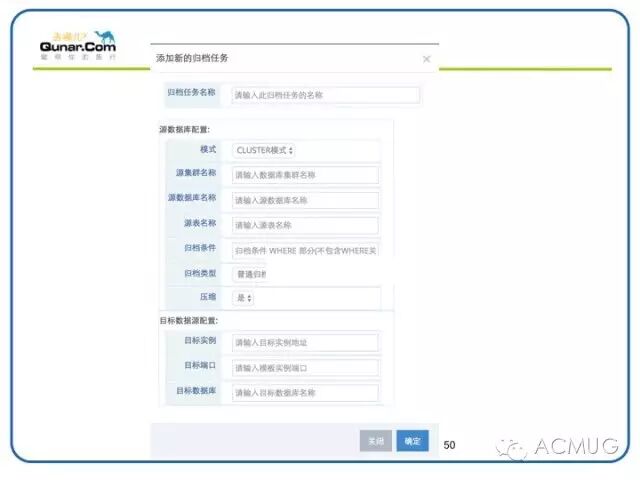The image size is (640, 480).
Task: Open the 压缩 dropdown set to 是
Action: pyautogui.click(x=243, y=298)
